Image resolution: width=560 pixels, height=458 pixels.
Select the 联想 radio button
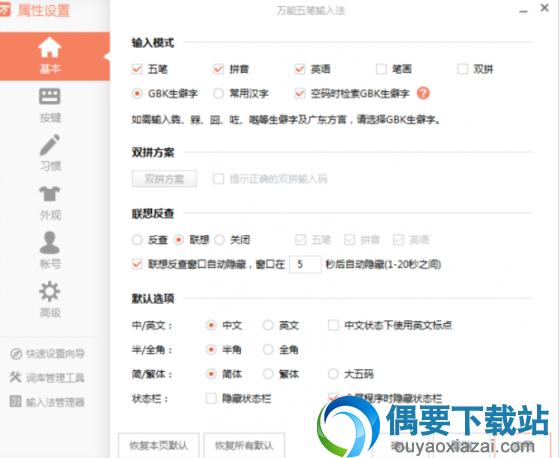[x=179, y=240]
